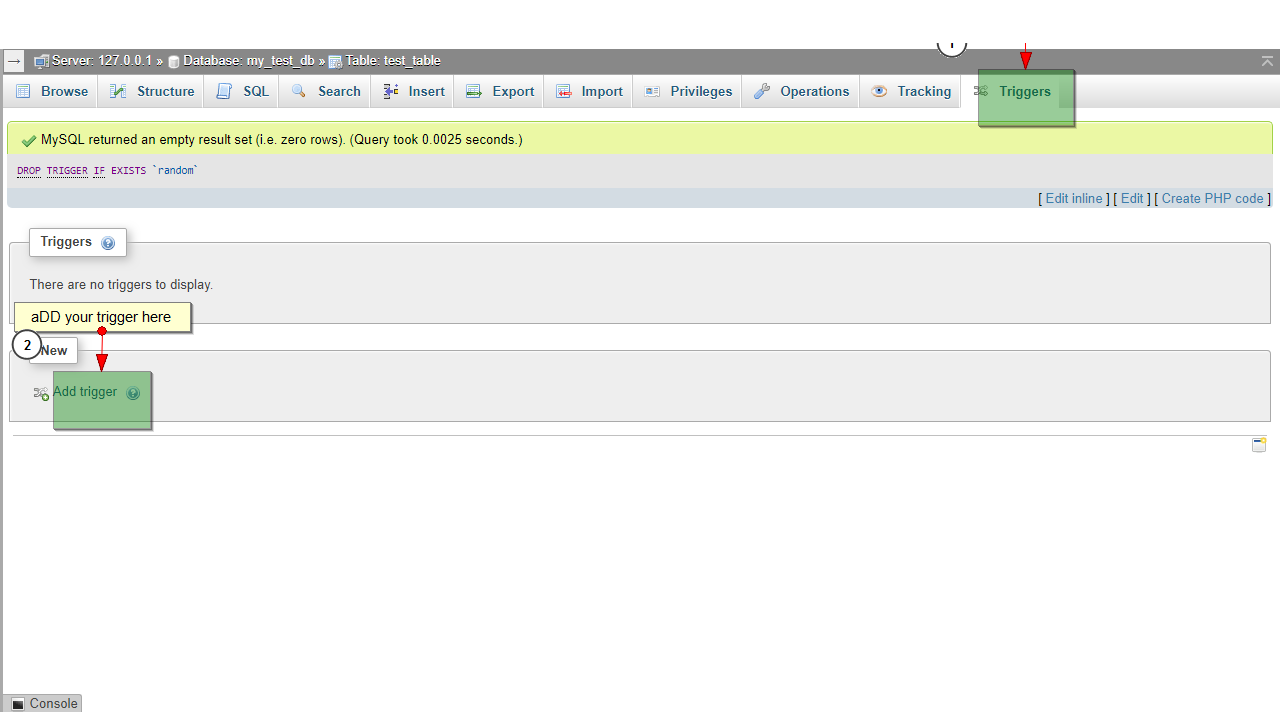Switch to the Structure tab
The height and width of the screenshot is (712, 1280).
click(x=152, y=91)
